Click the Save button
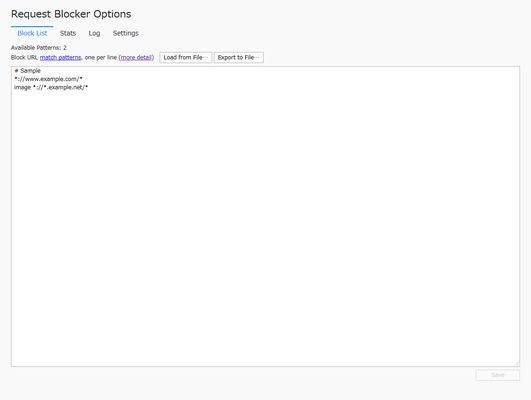Screen dimensions: 531x400 [497, 375]
